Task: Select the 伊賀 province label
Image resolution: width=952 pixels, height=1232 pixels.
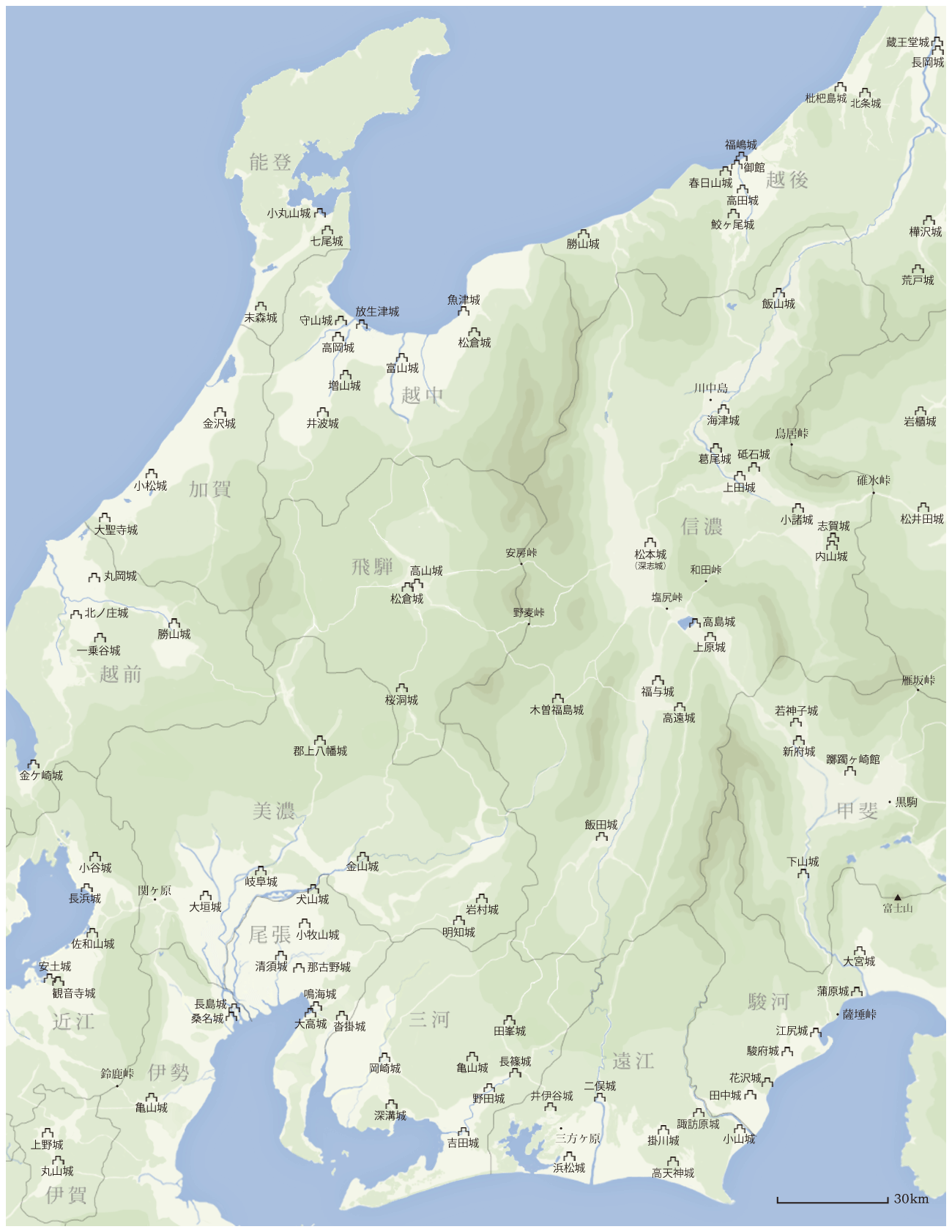Action: (x=66, y=1195)
